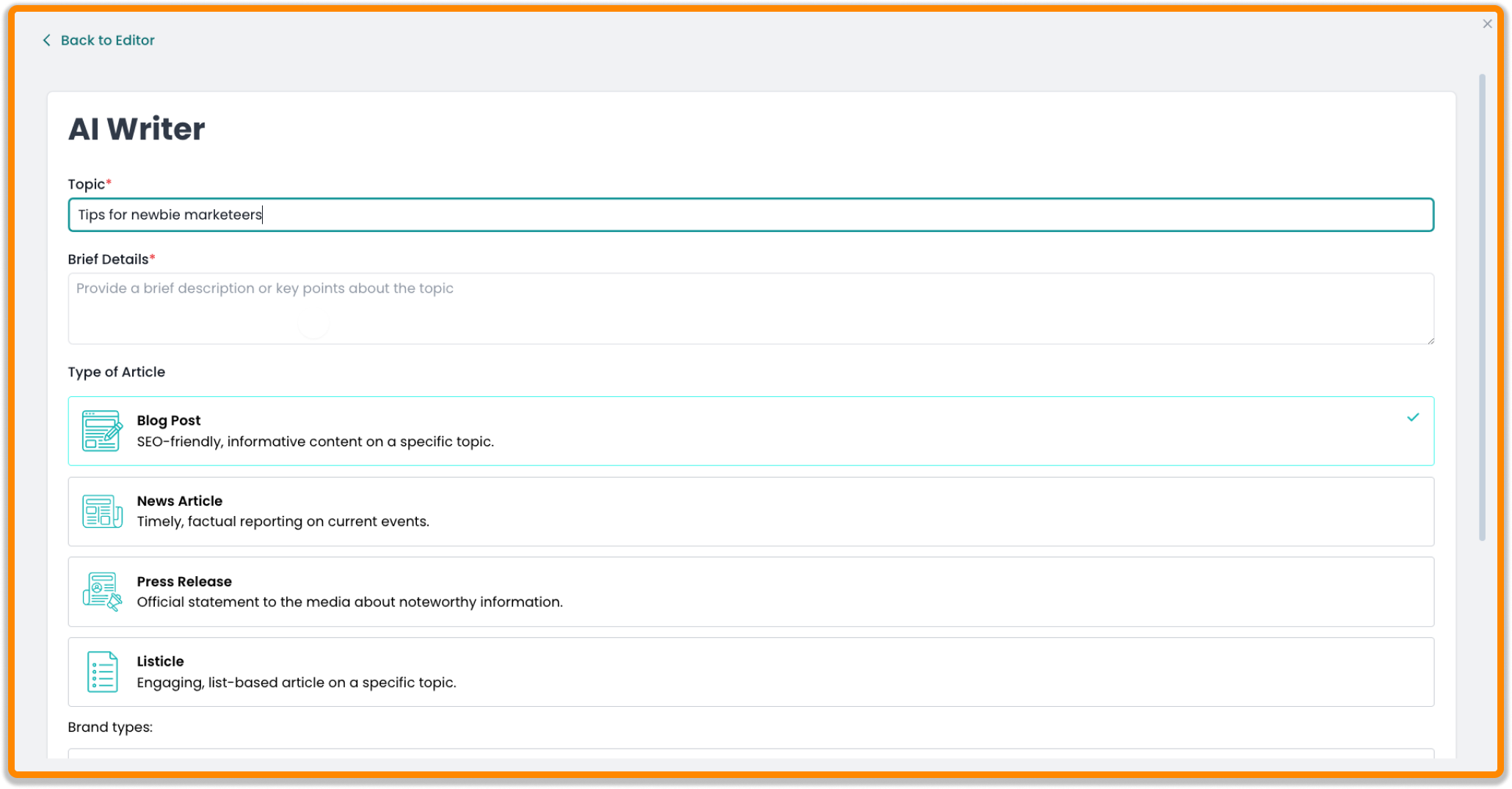Click inside the Brief Details text area
The width and height of the screenshot is (1512, 789).
pos(750,308)
